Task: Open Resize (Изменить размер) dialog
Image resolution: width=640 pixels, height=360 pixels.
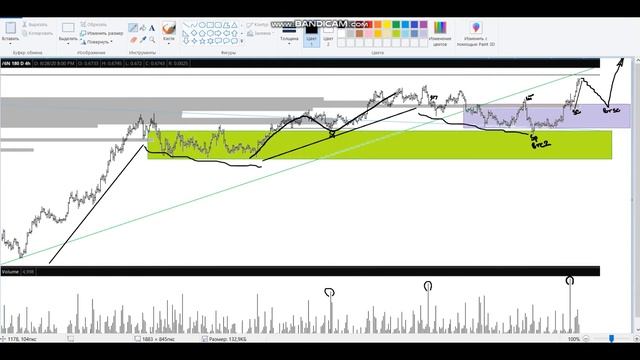Action: (102, 33)
